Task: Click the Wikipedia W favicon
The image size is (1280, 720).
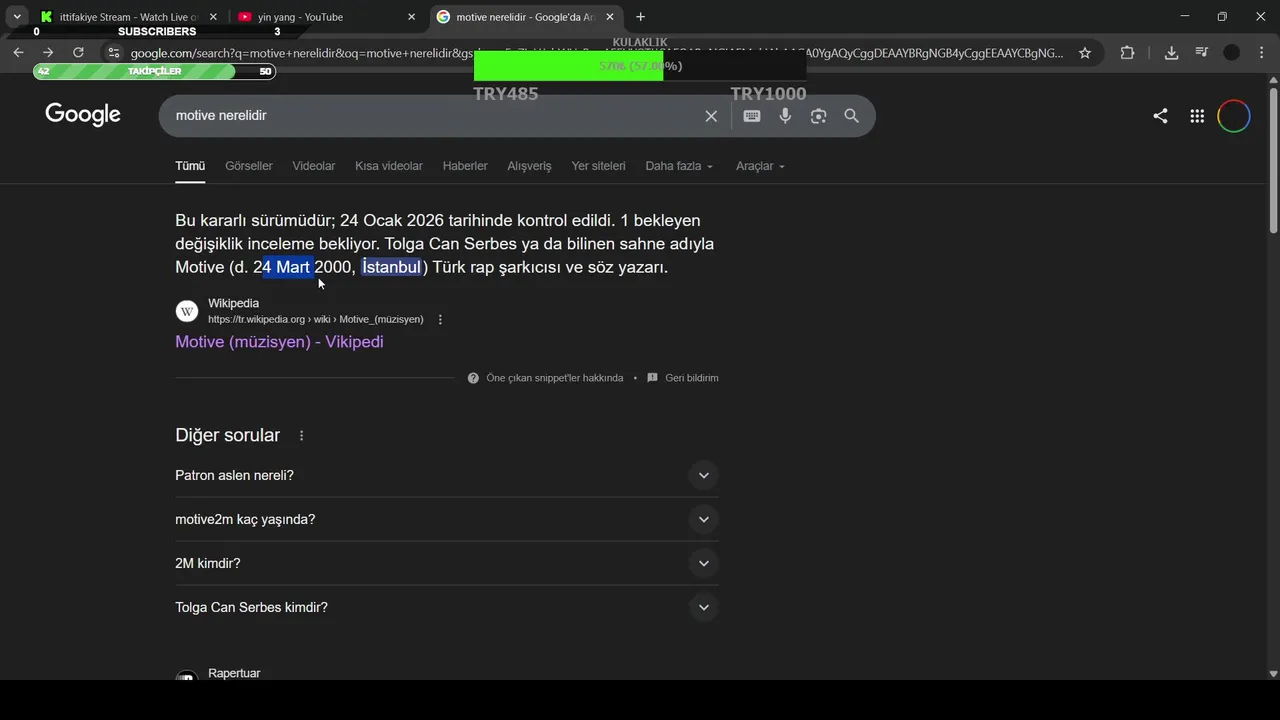Action: click(187, 311)
